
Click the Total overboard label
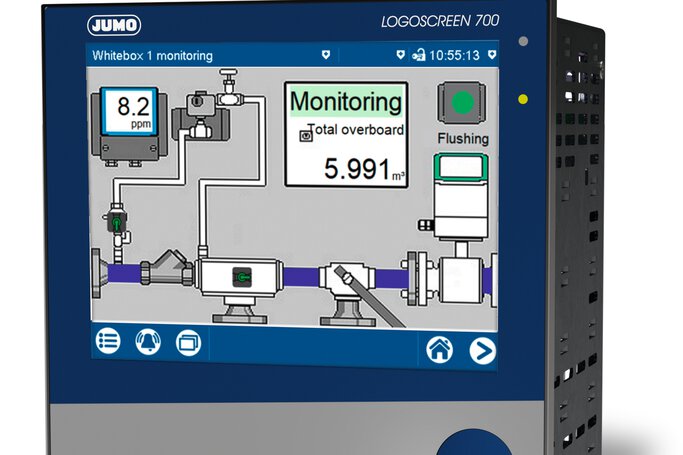tap(355, 130)
